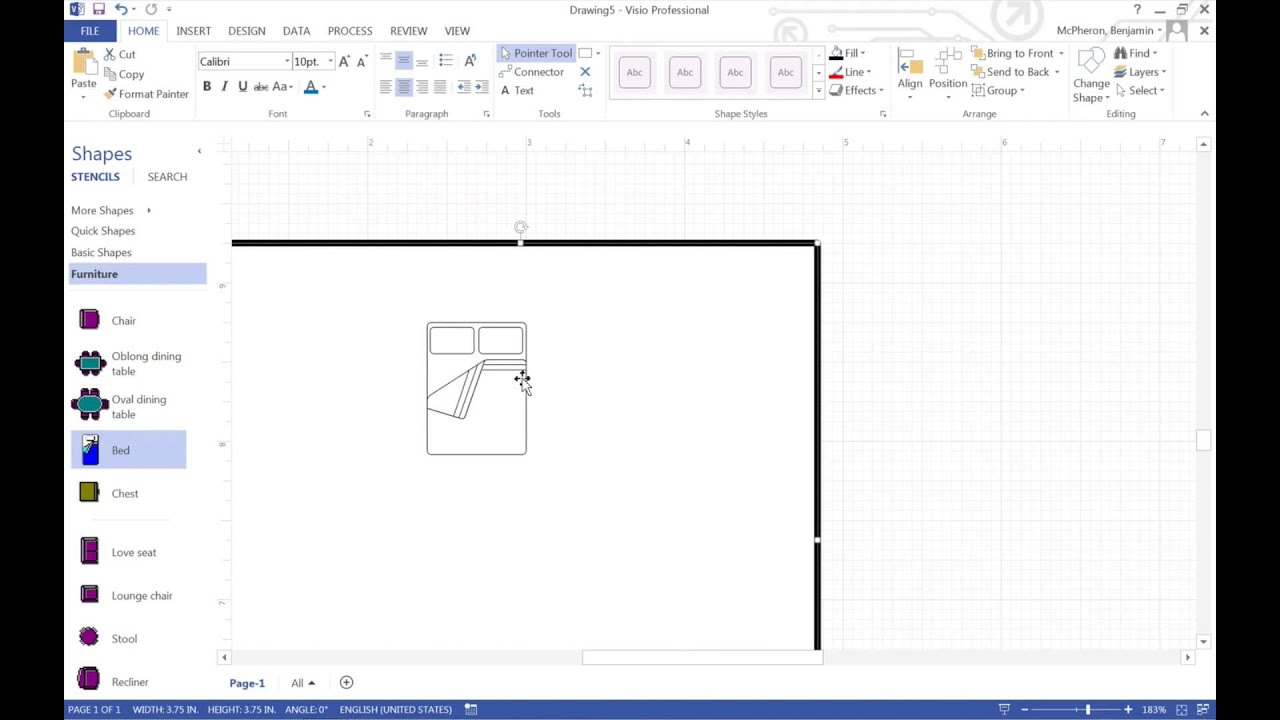The image size is (1280, 720).
Task: Select the Oblong dining table shape
Action: 128,363
